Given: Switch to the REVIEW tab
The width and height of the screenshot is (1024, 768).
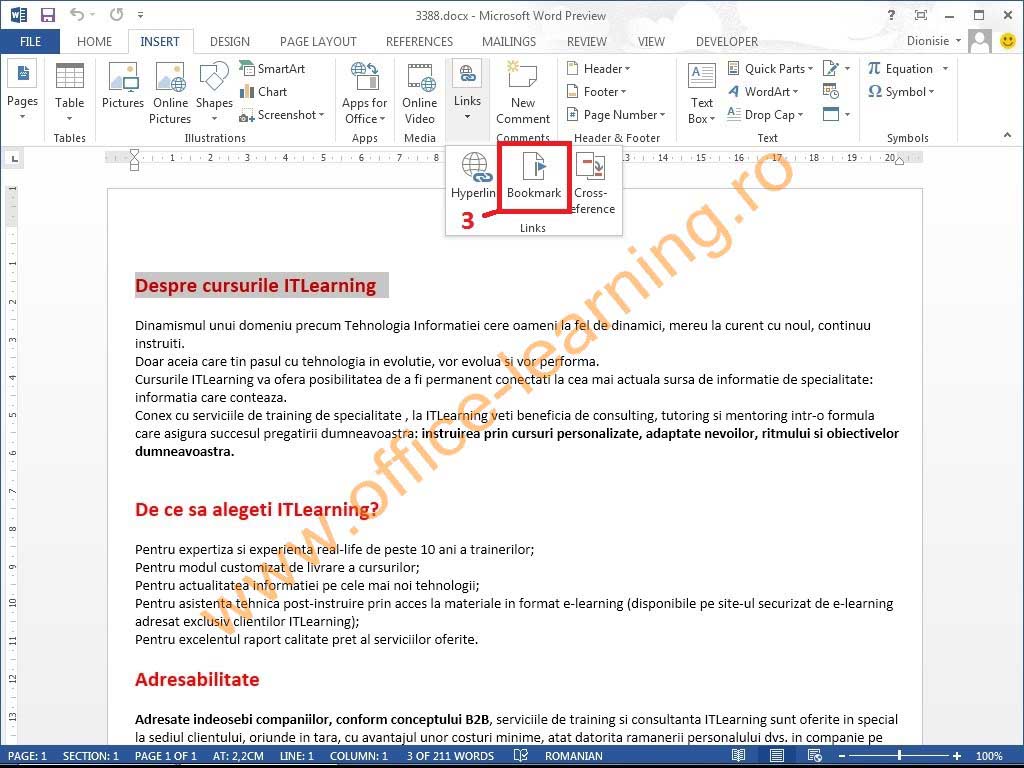Looking at the screenshot, I should pos(586,42).
